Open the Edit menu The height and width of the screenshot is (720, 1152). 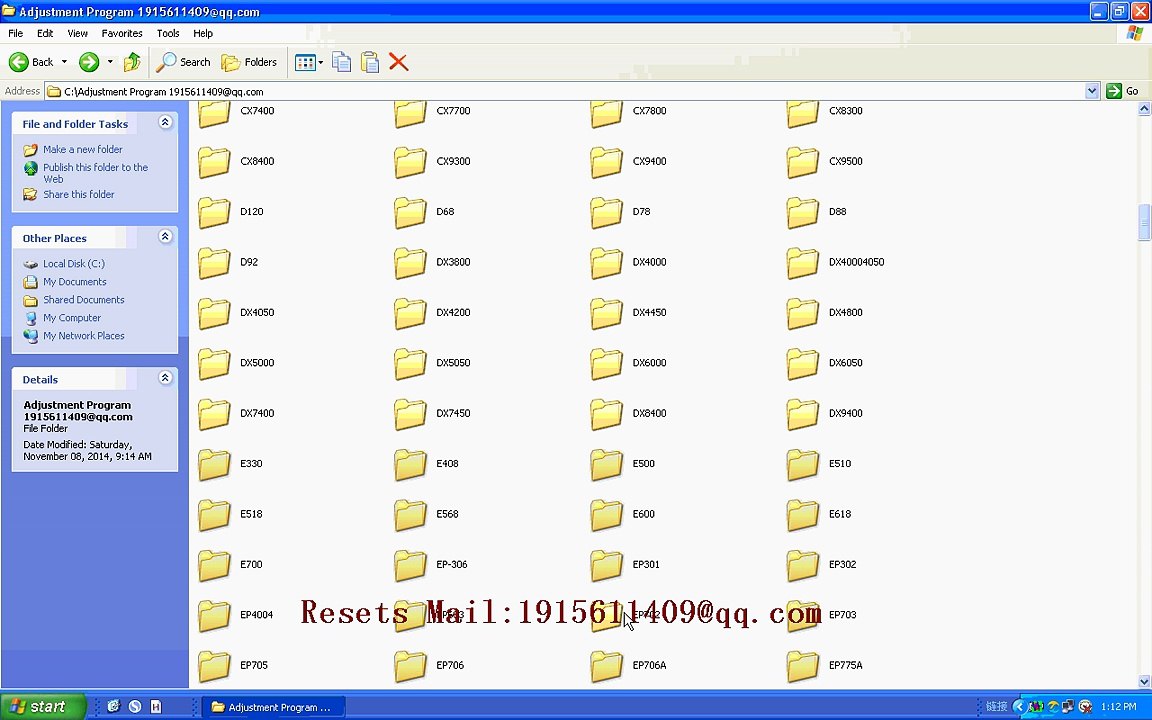[x=45, y=33]
